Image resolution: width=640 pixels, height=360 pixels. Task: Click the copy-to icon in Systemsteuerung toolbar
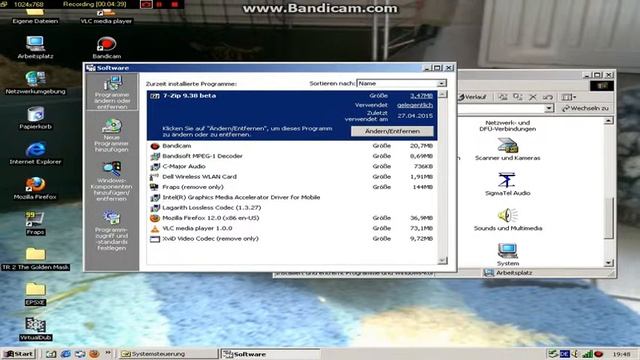[x=518, y=97]
